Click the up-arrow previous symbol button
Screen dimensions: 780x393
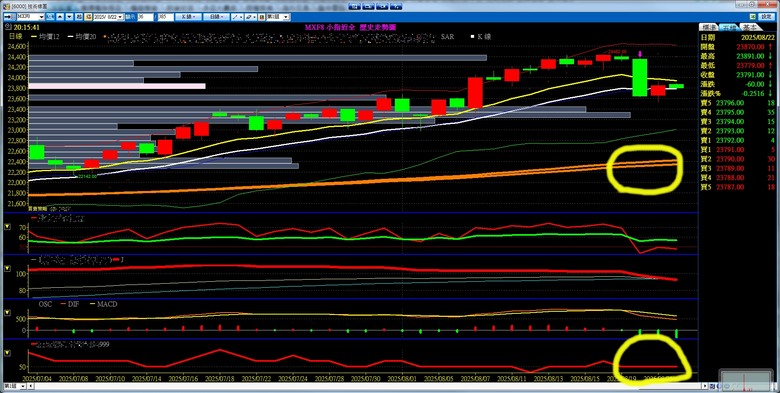[x=60, y=17]
